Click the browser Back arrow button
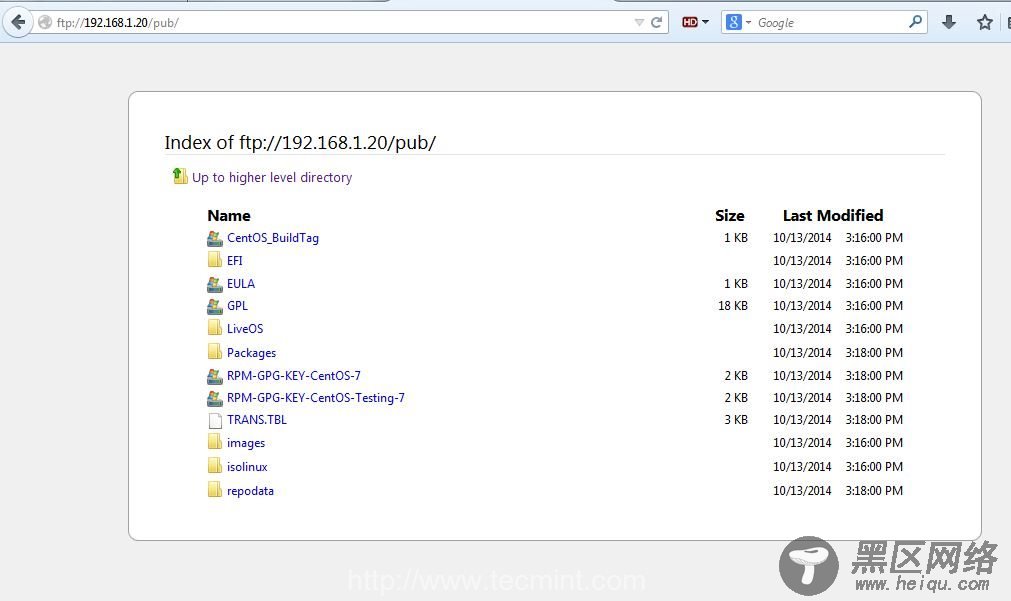1011x601 pixels. coord(18,22)
